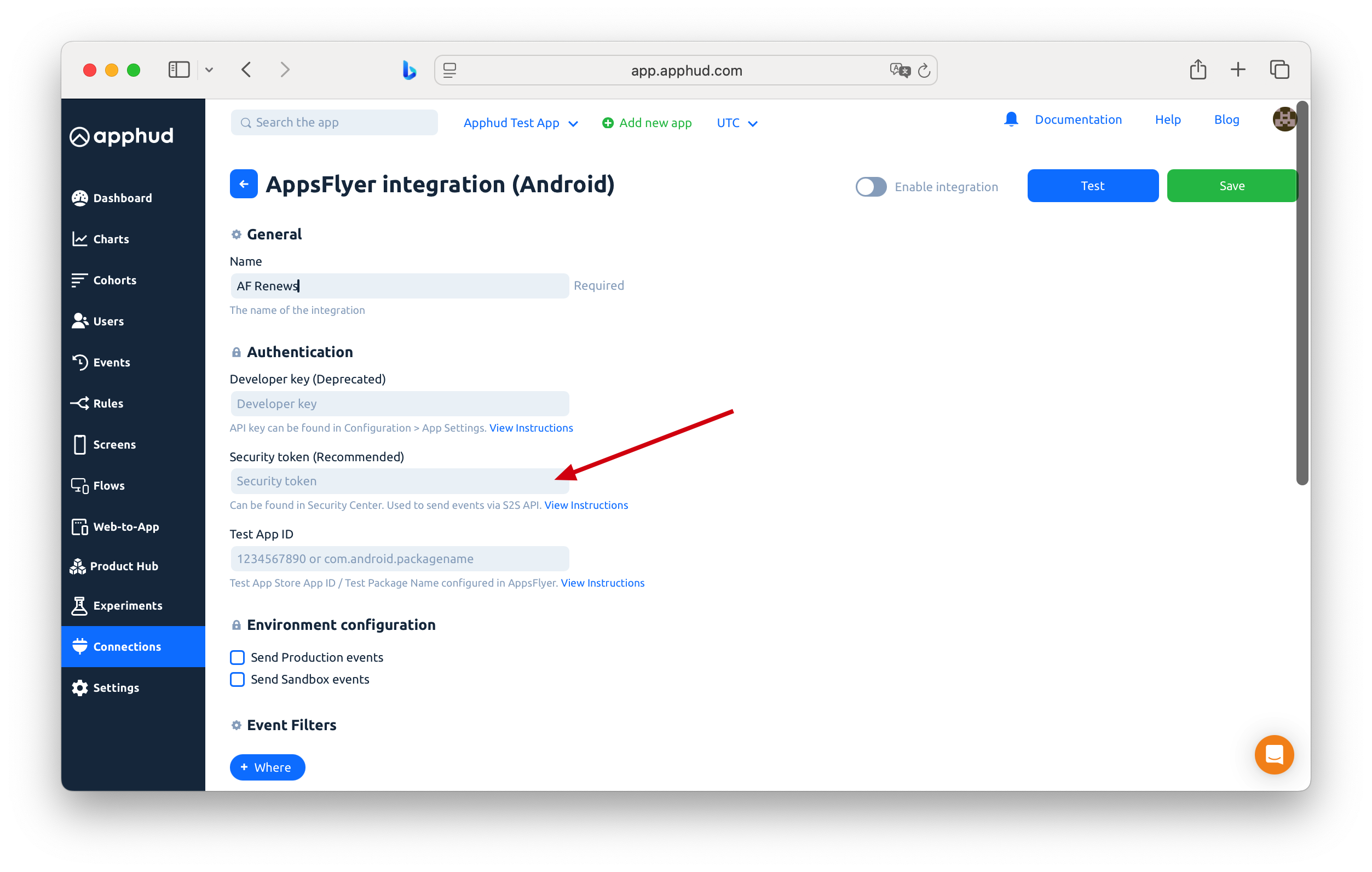Click the Test App ID field
This screenshot has width=1372, height=872.
point(400,559)
